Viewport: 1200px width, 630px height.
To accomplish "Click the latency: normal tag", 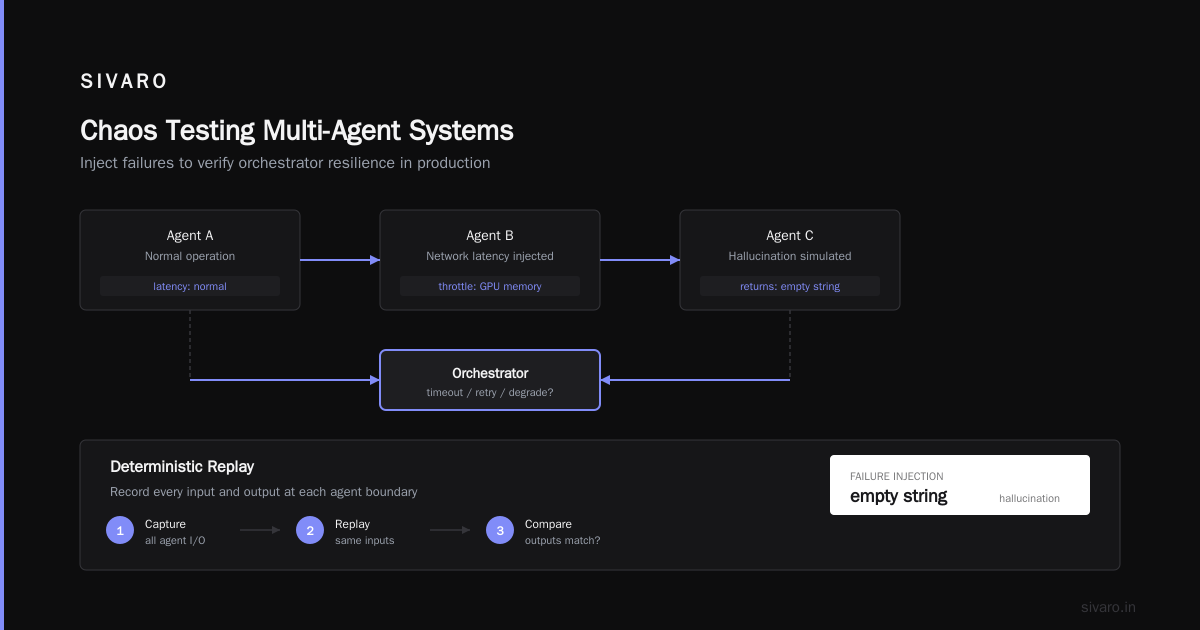I will coord(190,286).
